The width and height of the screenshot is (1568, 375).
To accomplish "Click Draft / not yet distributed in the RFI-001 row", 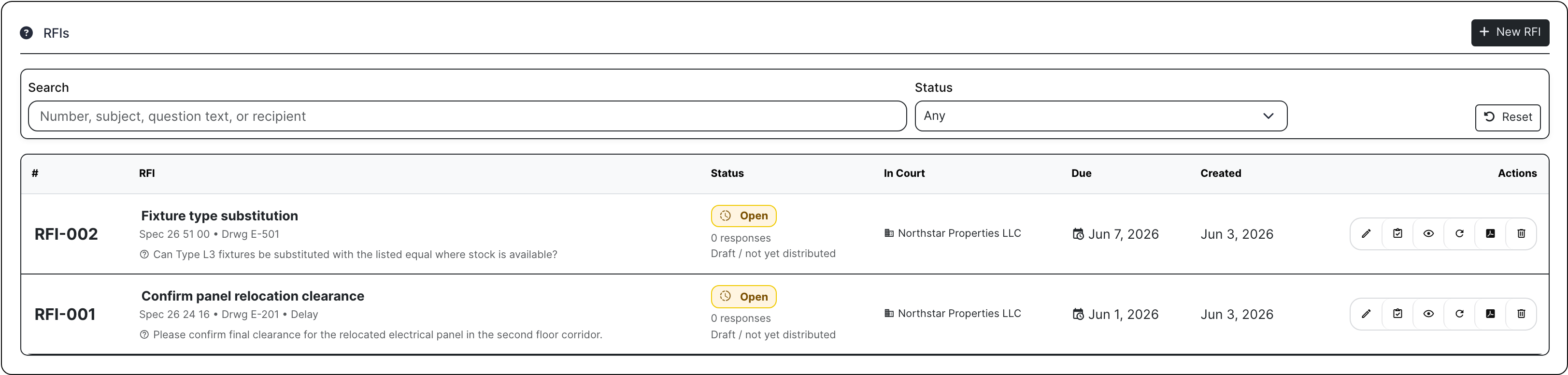I will point(773,335).
